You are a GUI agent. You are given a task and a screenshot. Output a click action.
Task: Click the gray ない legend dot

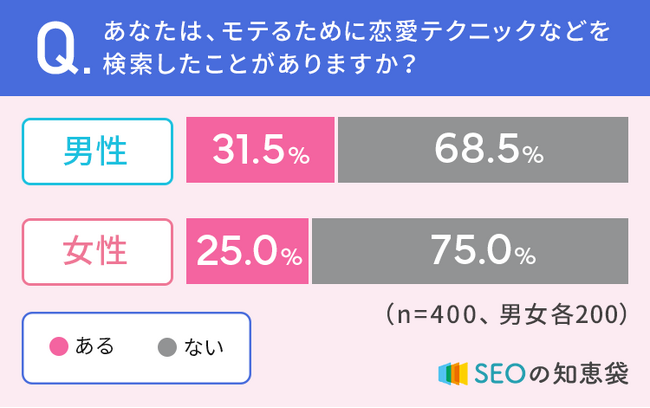pyautogui.click(x=167, y=348)
